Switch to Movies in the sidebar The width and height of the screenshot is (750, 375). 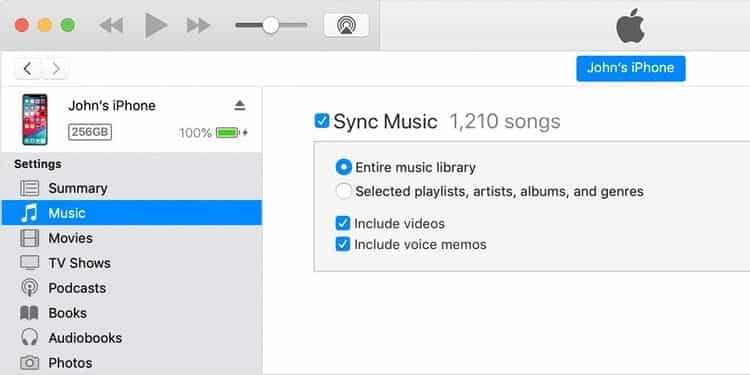click(x=132, y=238)
